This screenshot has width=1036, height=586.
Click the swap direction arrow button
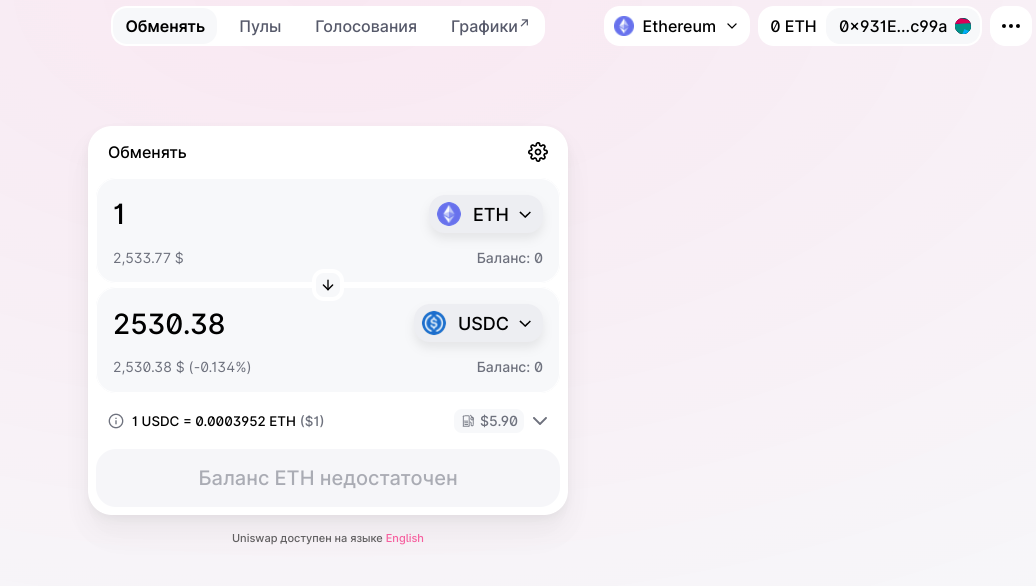[x=328, y=285]
